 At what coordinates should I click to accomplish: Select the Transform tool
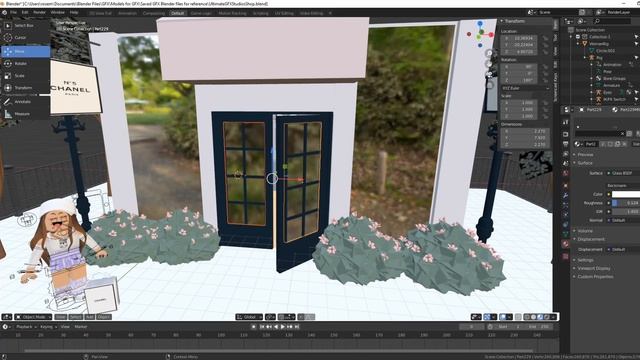(x=25, y=88)
